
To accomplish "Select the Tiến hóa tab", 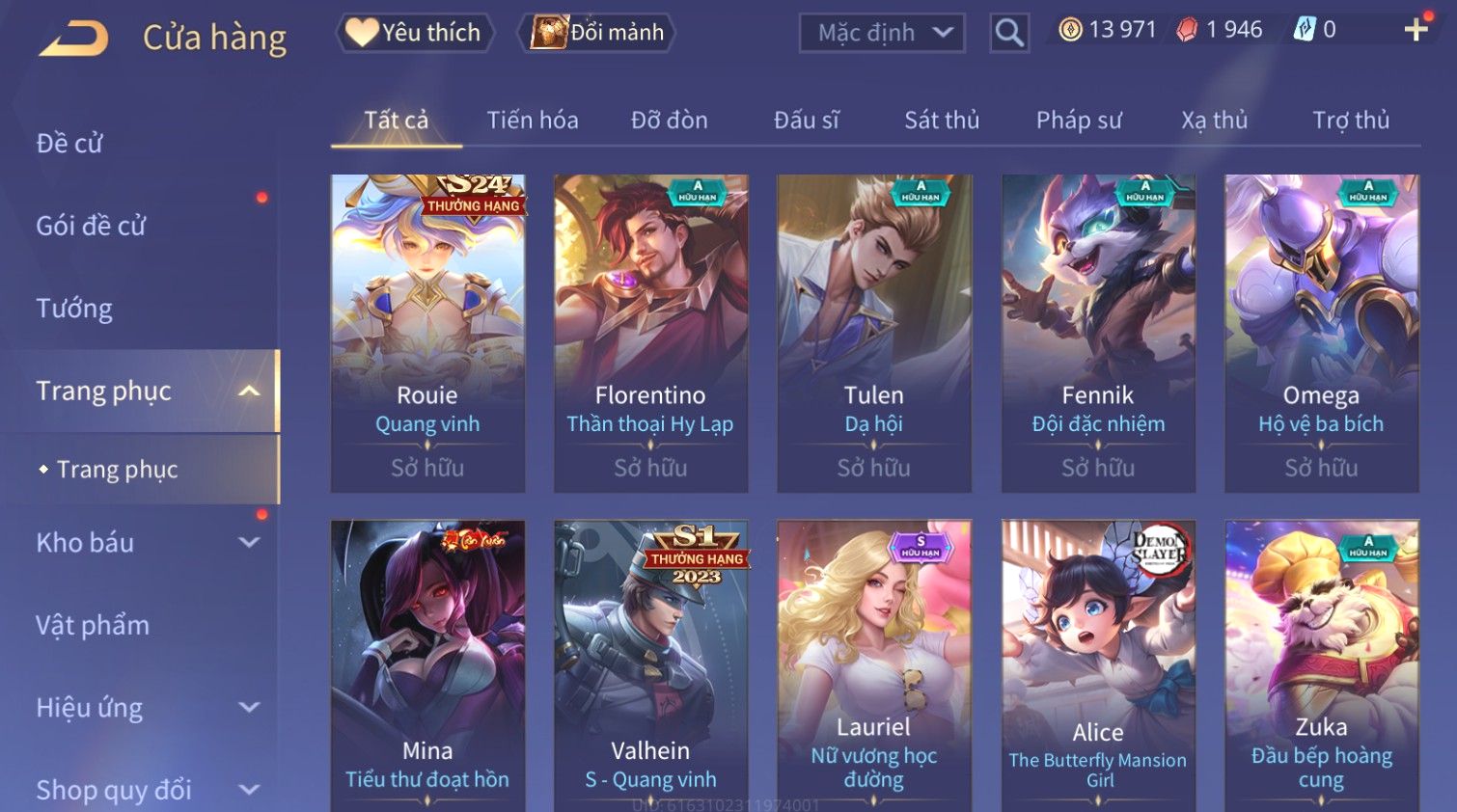I will [x=533, y=120].
